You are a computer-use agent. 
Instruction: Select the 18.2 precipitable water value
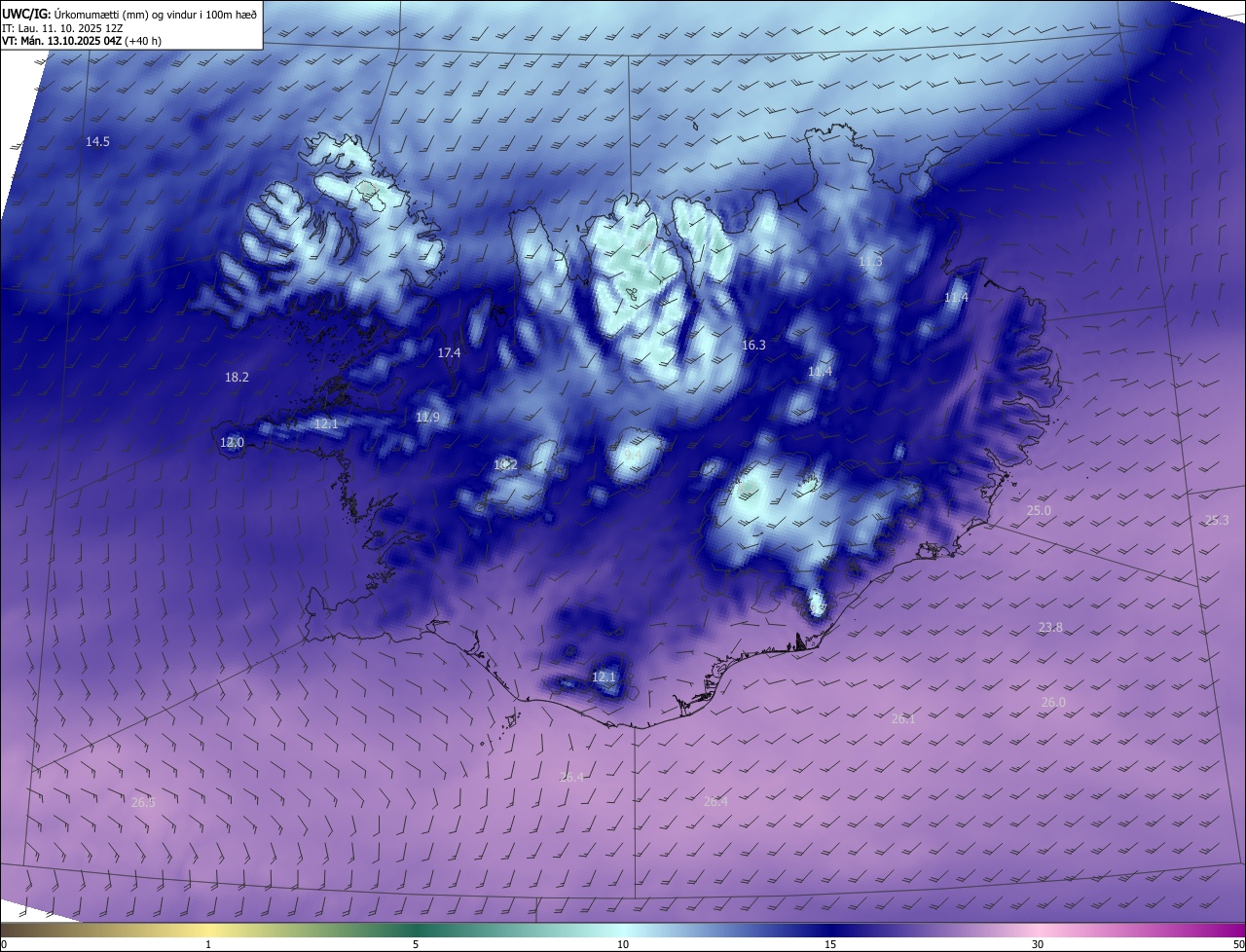tap(237, 378)
